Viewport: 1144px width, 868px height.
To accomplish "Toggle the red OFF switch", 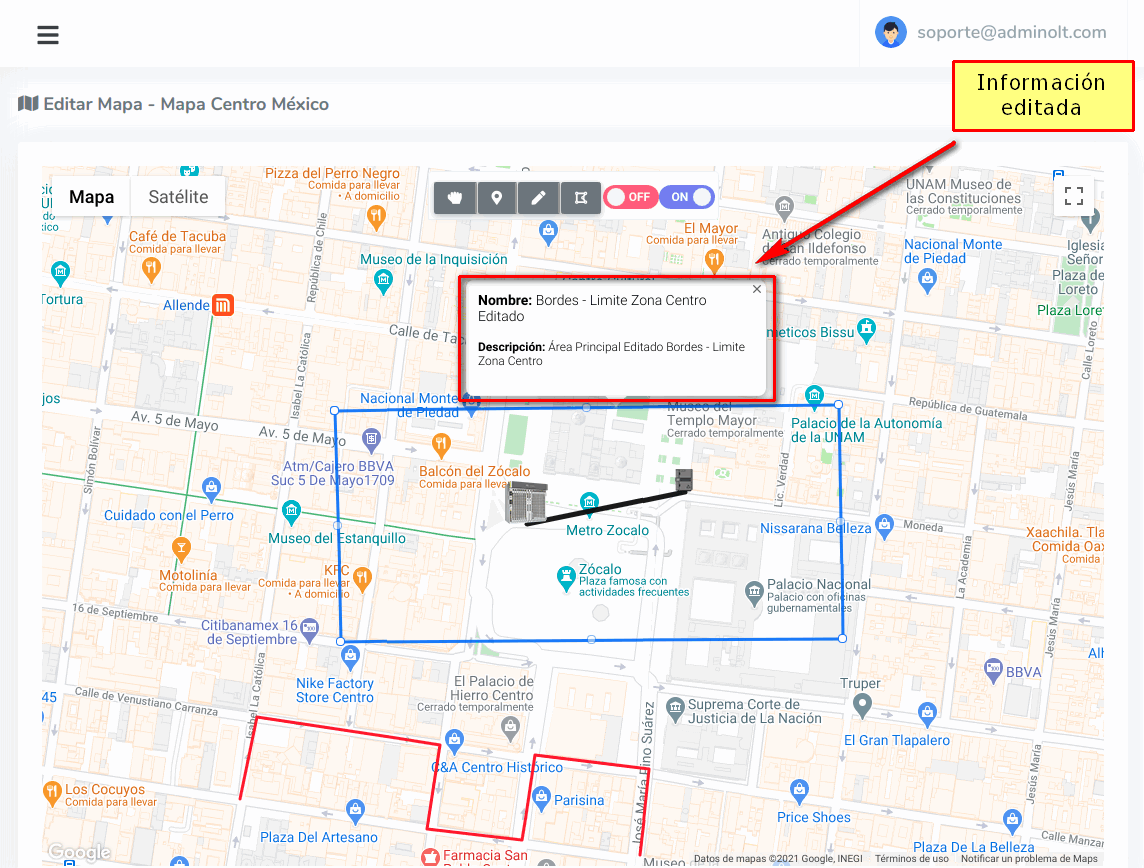I will tap(630, 197).
